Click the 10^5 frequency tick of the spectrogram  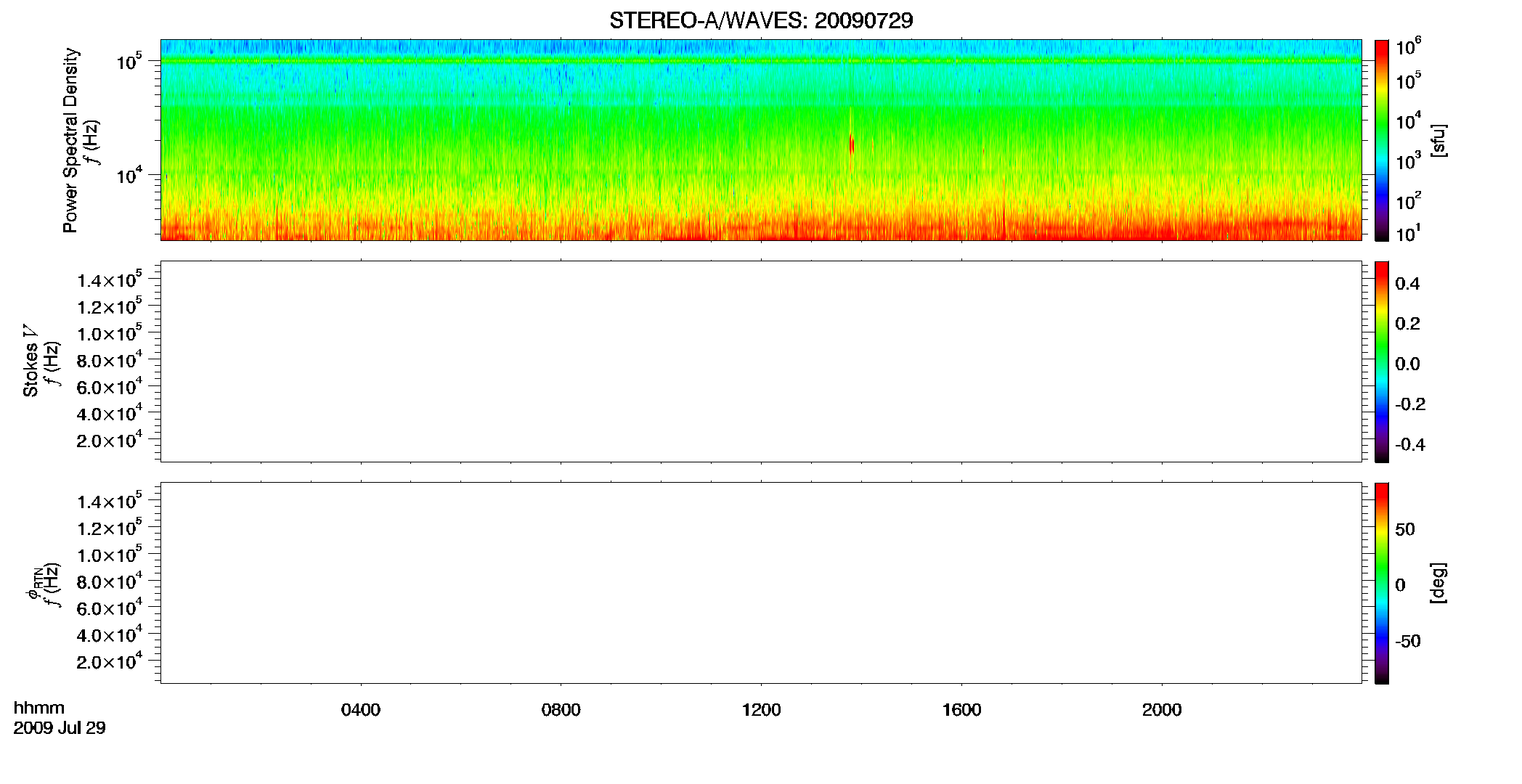tap(129, 61)
